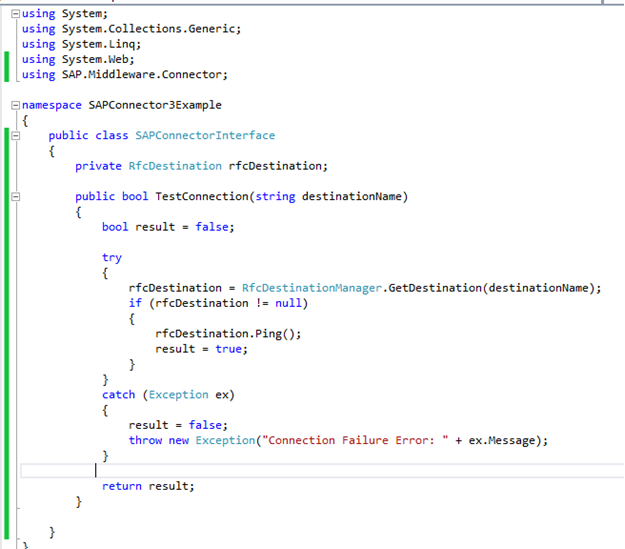Click the 'System.Collections.Generic' using line

[x=132, y=29]
